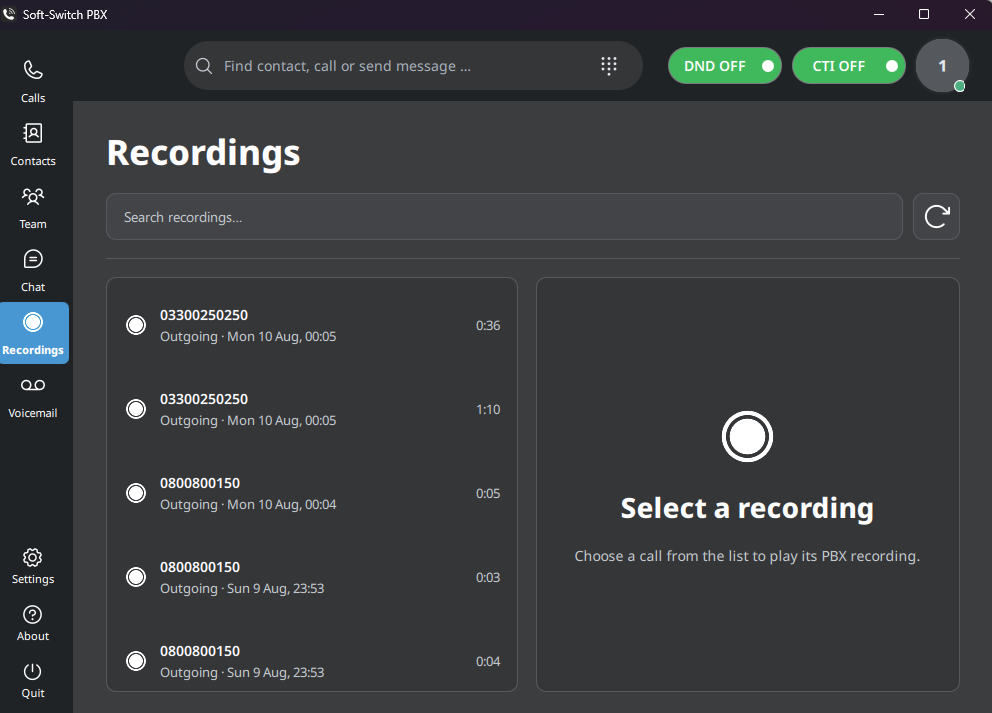The width and height of the screenshot is (992, 713).
Task: Click the Quit power icon
Action: [32, 671]
